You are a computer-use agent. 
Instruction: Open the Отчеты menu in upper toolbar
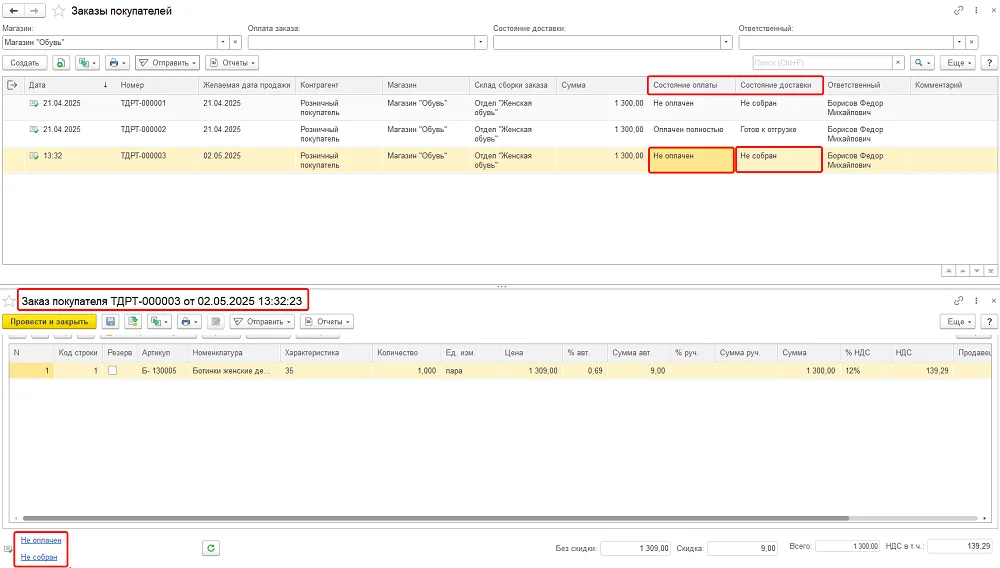(x=232, y=62)
